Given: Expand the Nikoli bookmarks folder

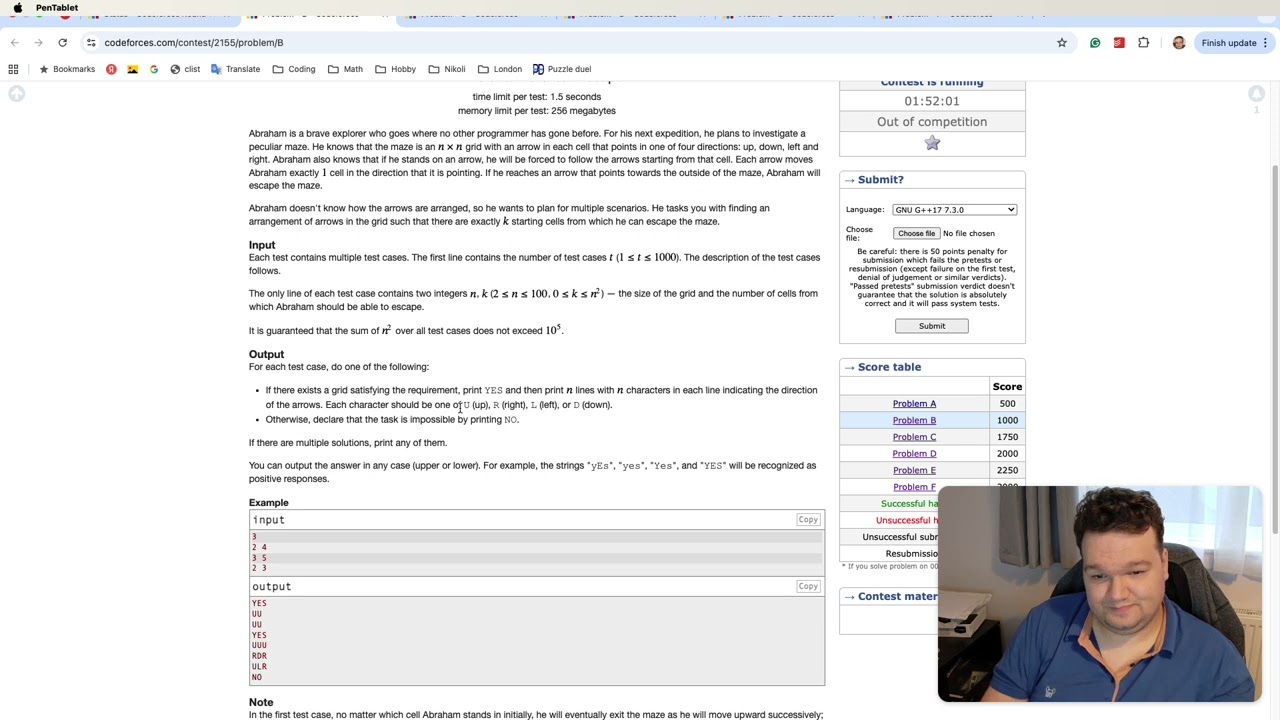Looking at the screenshot, I should tap(446, 69).
